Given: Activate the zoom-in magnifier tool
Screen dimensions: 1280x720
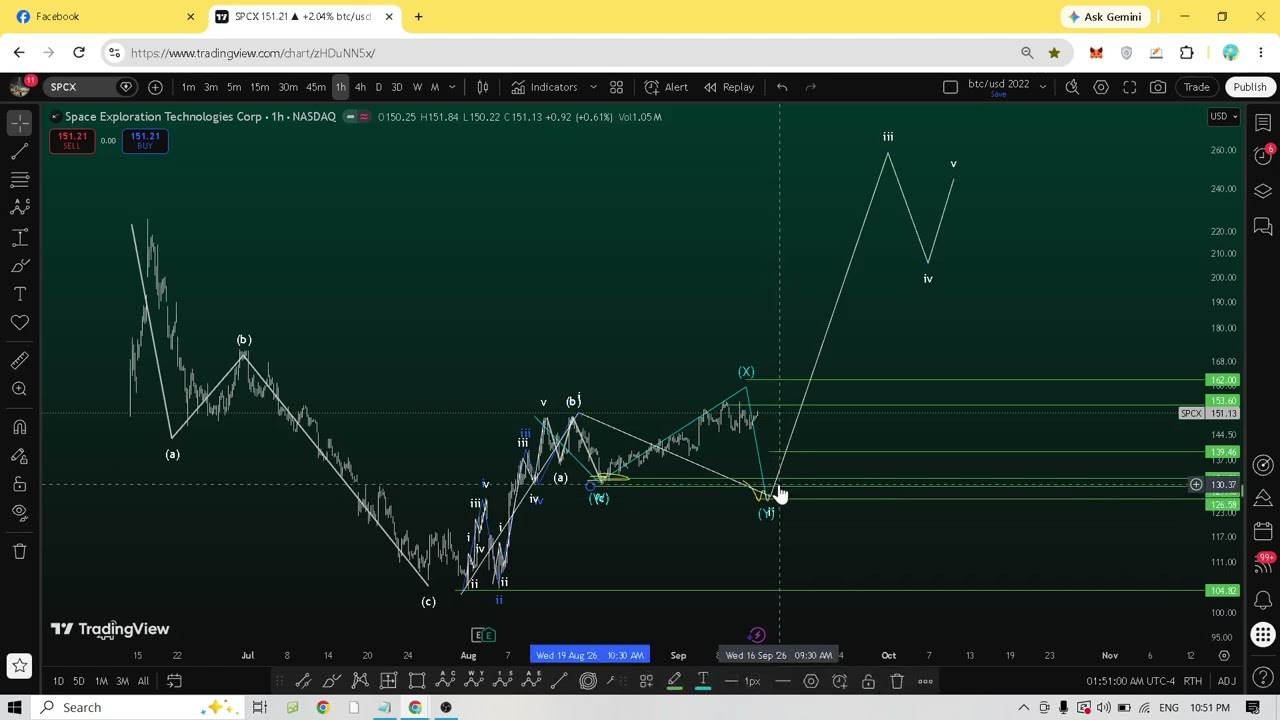Looking at the screenshot, I should [19, 389].
